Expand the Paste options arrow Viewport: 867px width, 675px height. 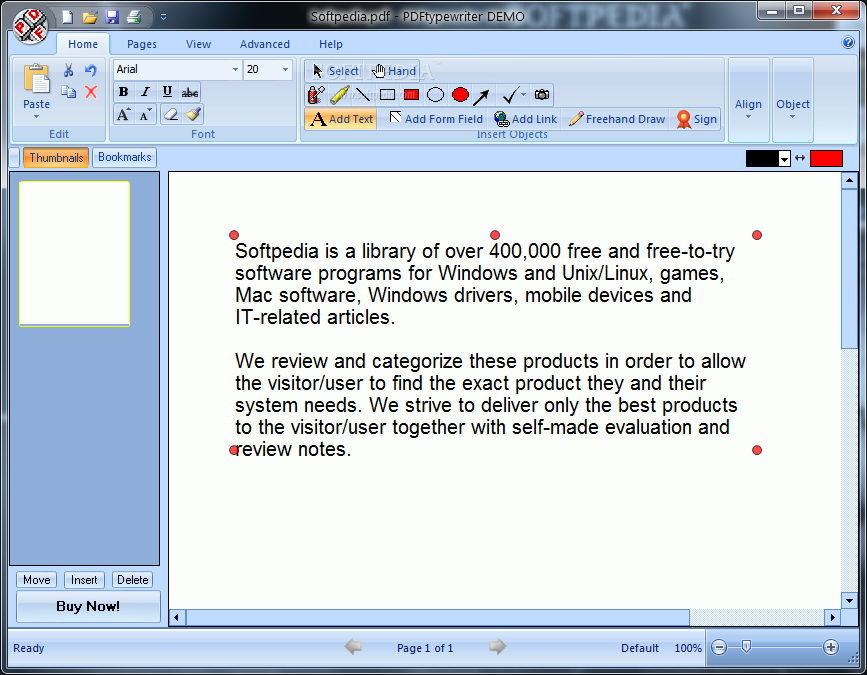coord(36,117)
